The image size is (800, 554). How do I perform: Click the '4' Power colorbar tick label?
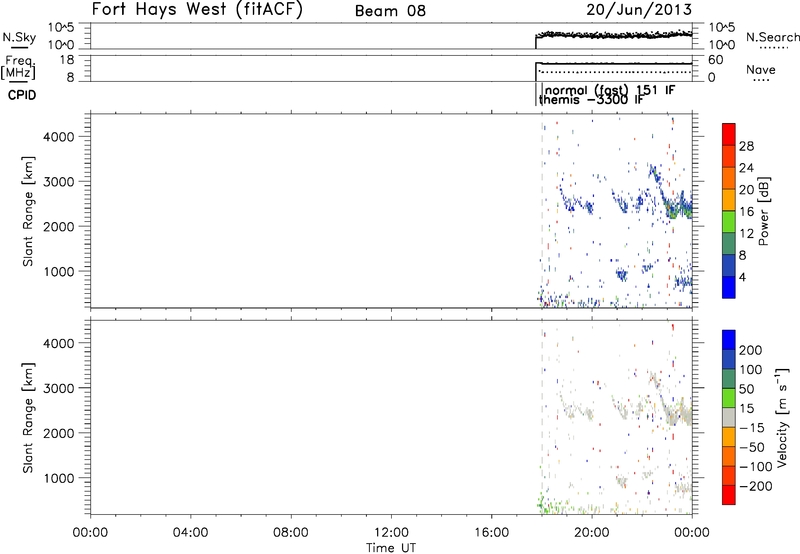pos(742,277)
